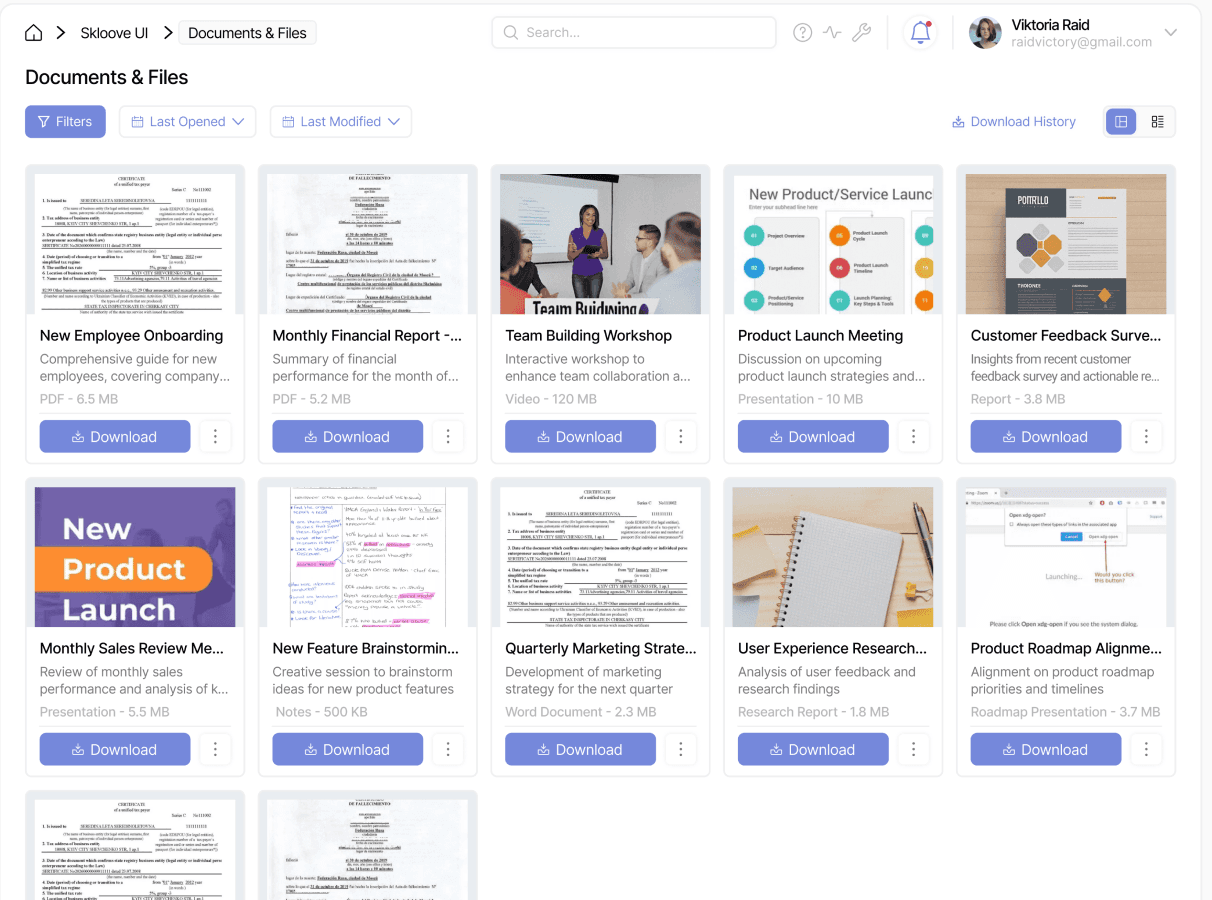Switch to list view layout
Viewport: 1212px width, 900px height.
click(x=1157, y=122)
